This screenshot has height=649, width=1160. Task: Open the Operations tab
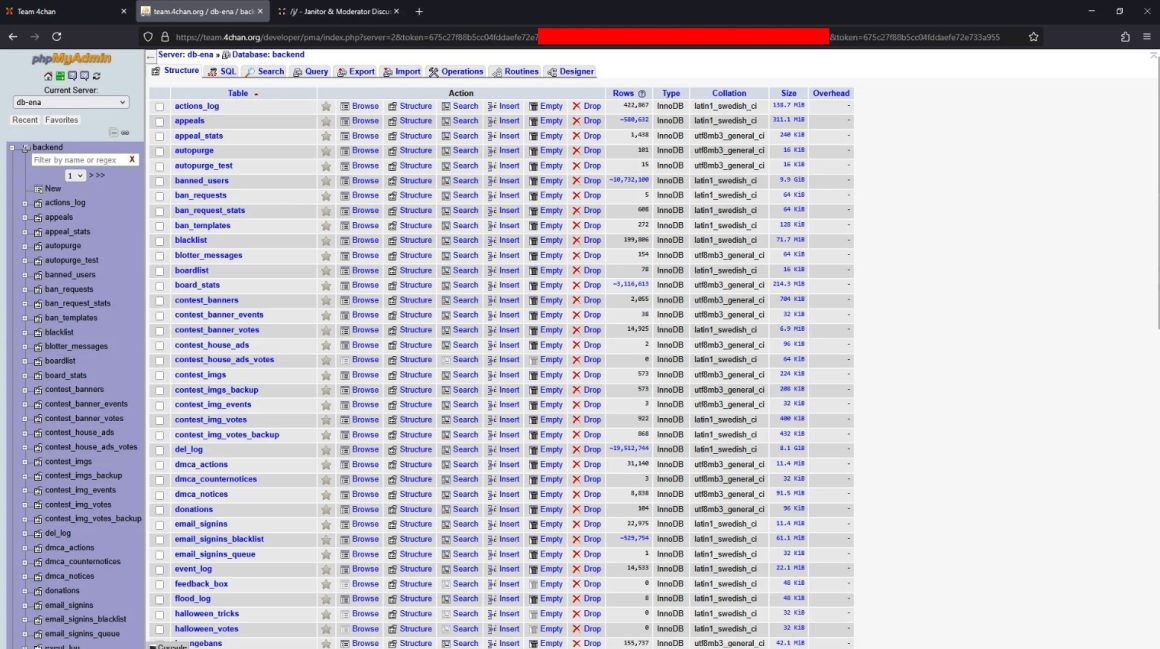[456, 72]
